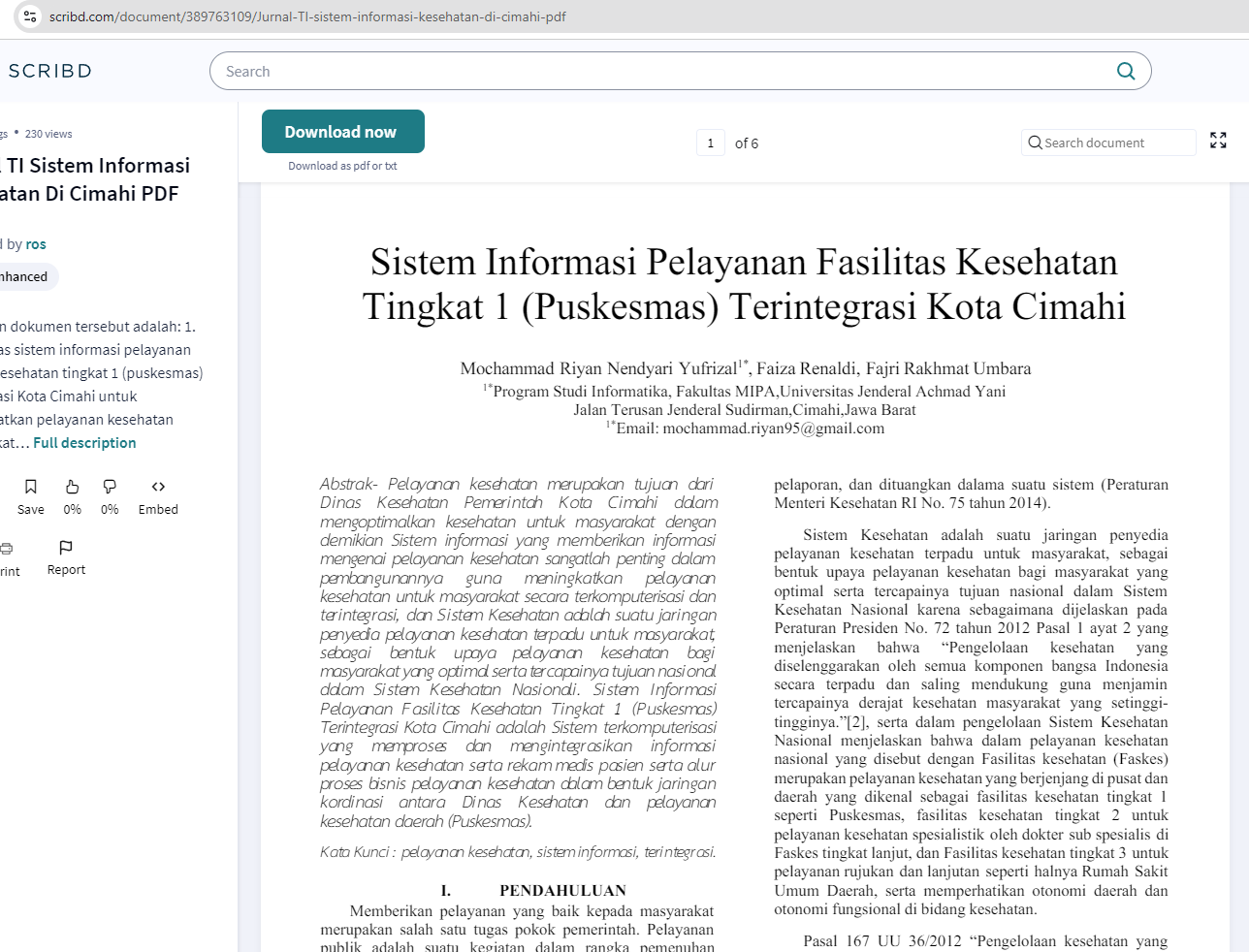
Task: Click the document's main title text
Action: tap(744, 284)
